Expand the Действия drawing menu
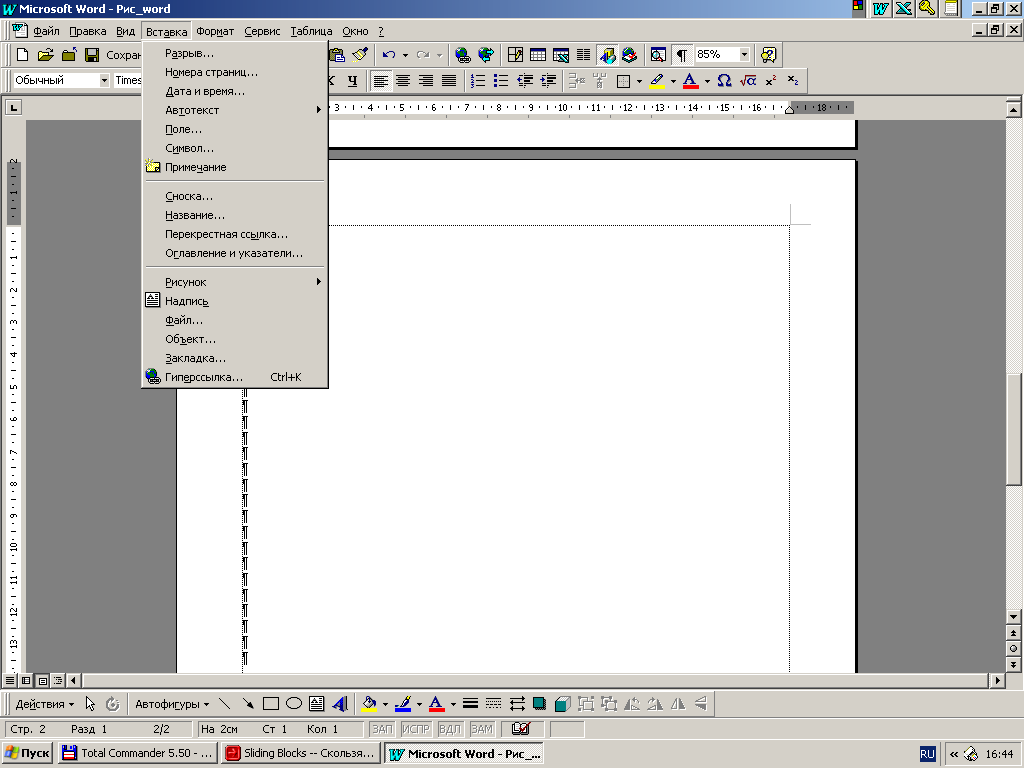Image resolution: width=1024 pixels, height=768 pixels. 44,704
